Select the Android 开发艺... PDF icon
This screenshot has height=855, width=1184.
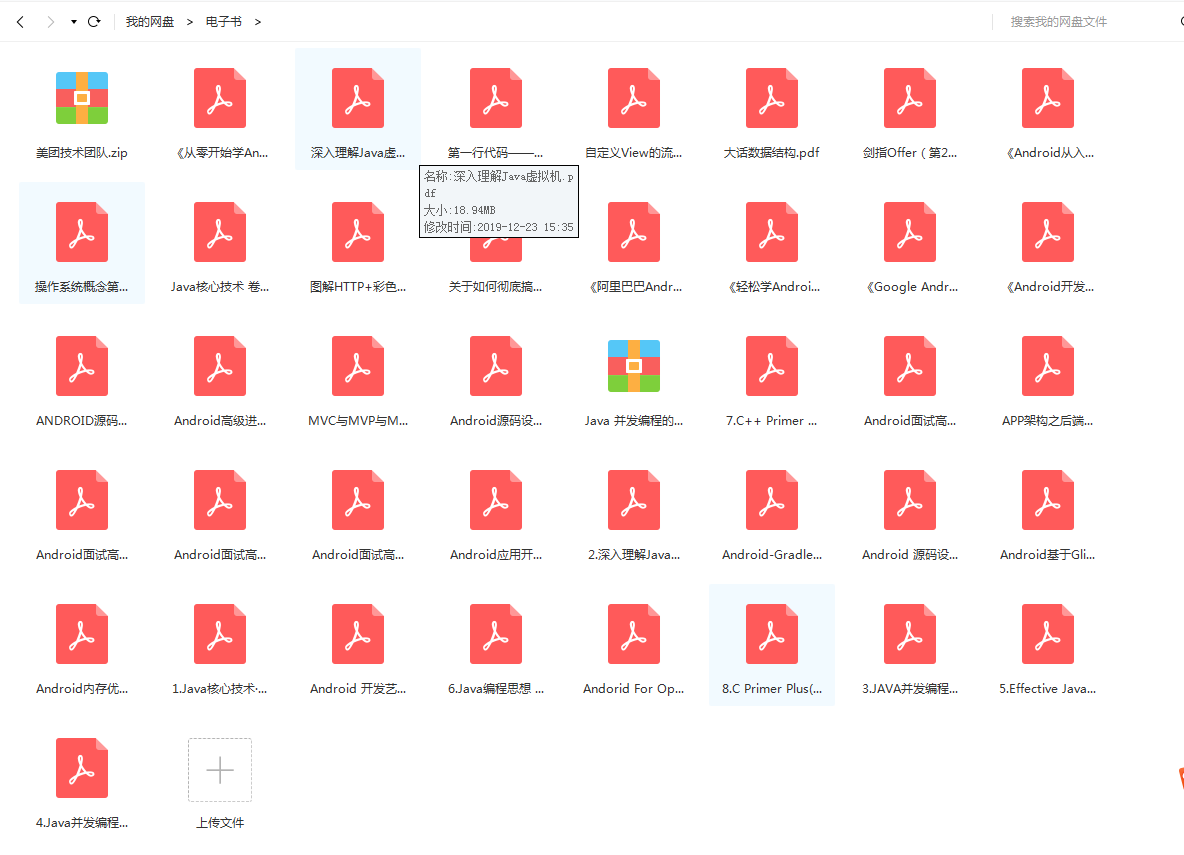tap(358, 634)
